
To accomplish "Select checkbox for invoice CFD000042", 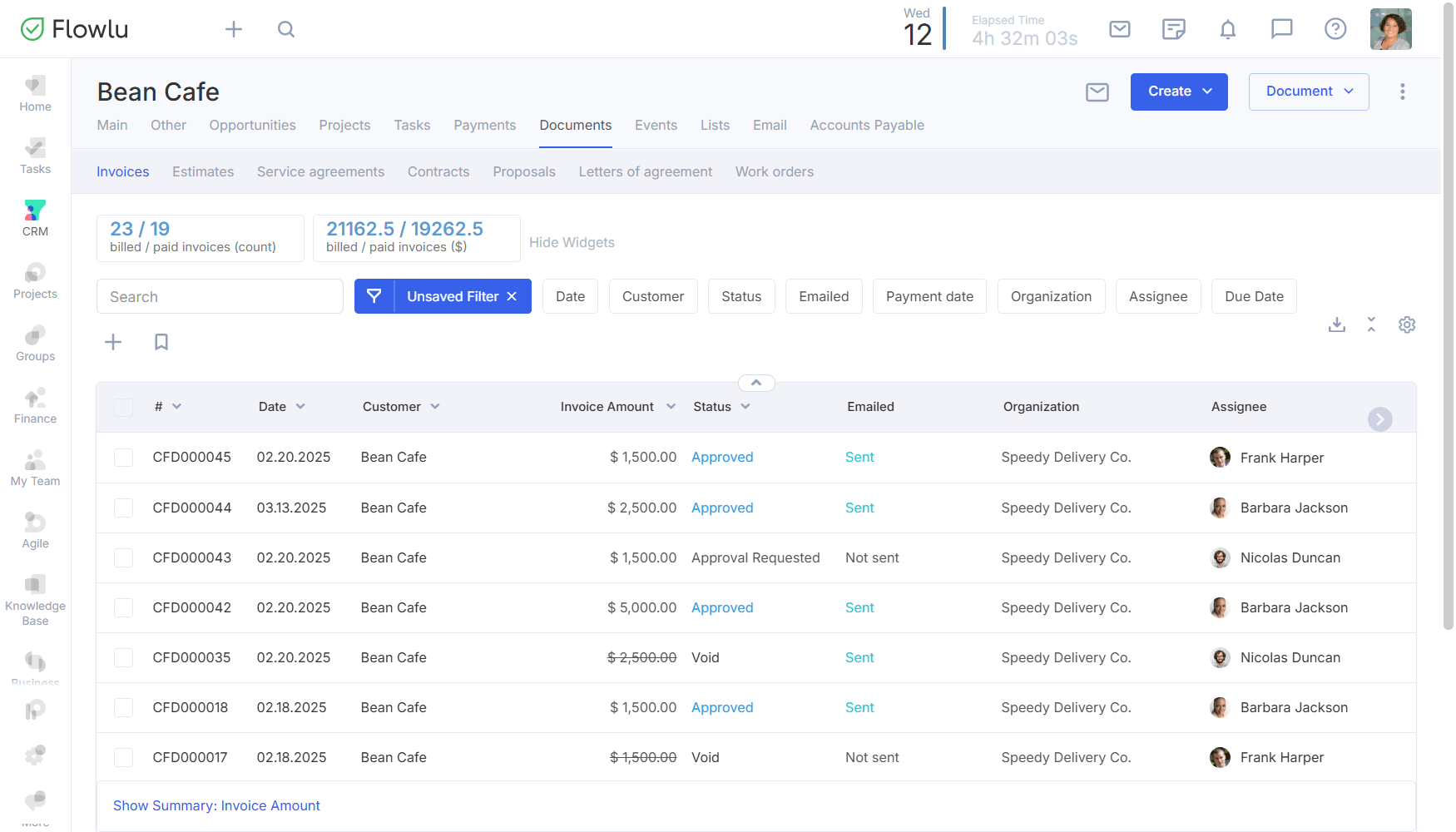I will (124, 607).
